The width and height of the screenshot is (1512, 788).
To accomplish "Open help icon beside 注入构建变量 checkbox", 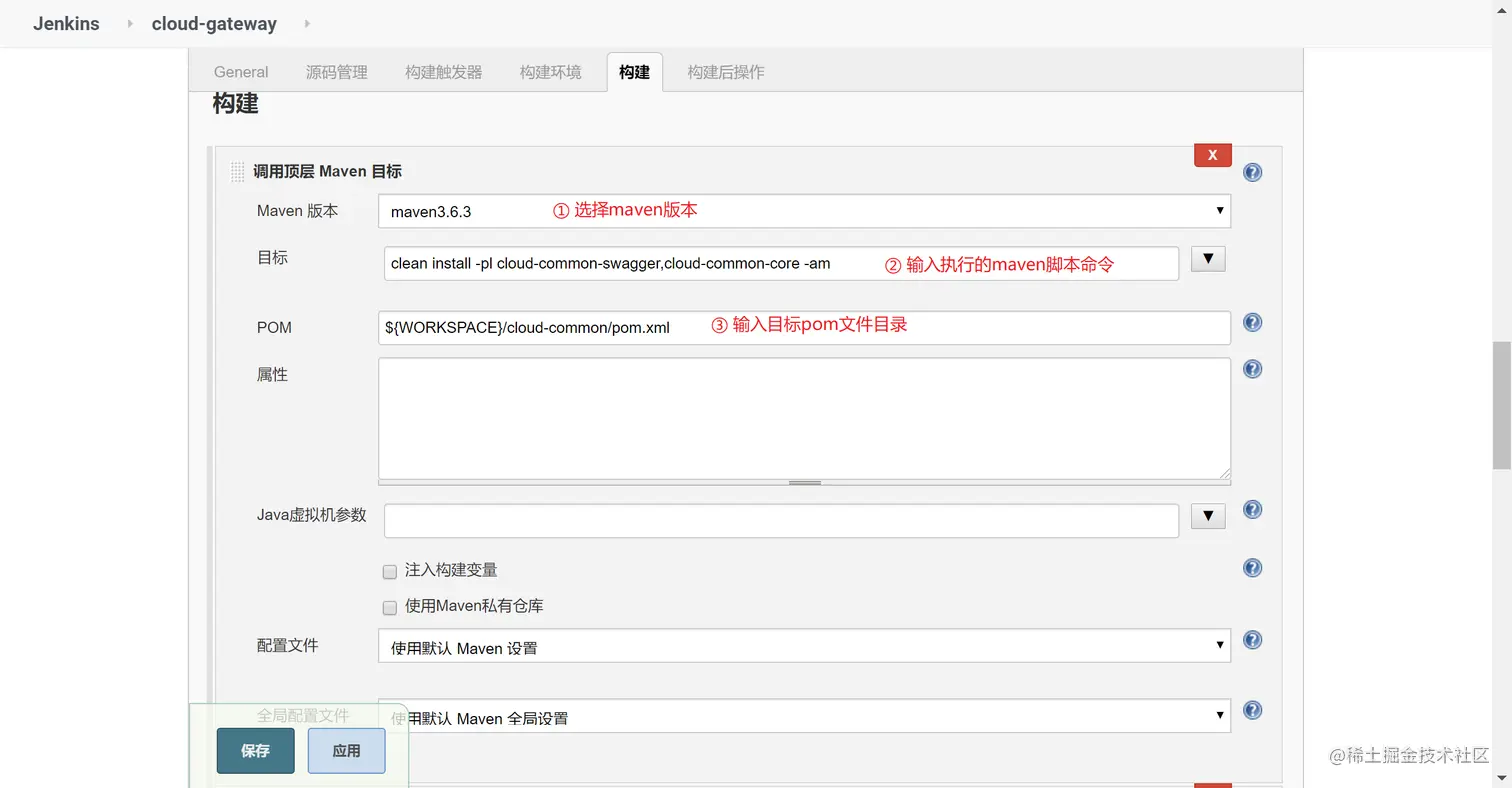I will (x=1252, y=568).
